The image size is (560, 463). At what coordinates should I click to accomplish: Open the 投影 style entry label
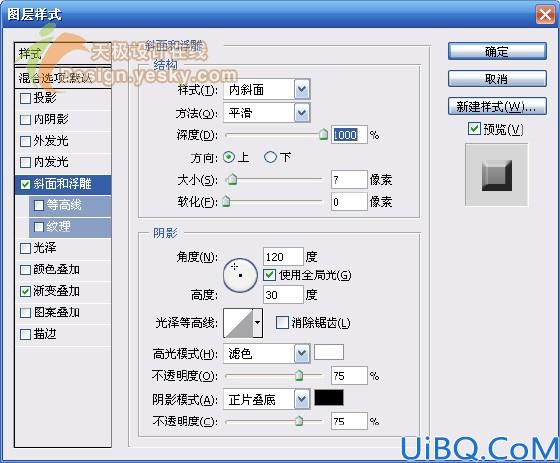(45, 98)
